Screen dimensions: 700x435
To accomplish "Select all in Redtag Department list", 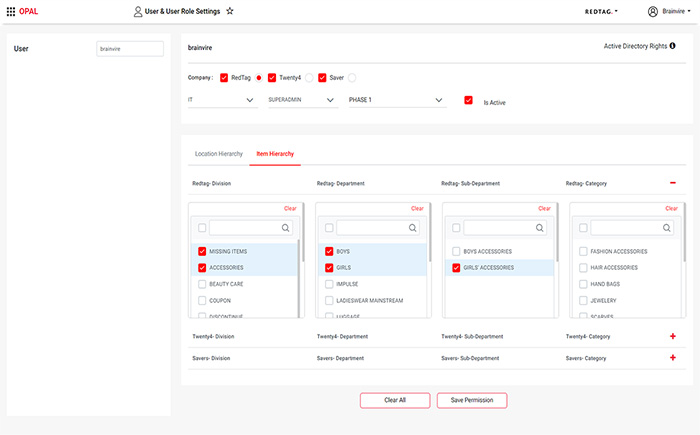I will pos(329,228).
